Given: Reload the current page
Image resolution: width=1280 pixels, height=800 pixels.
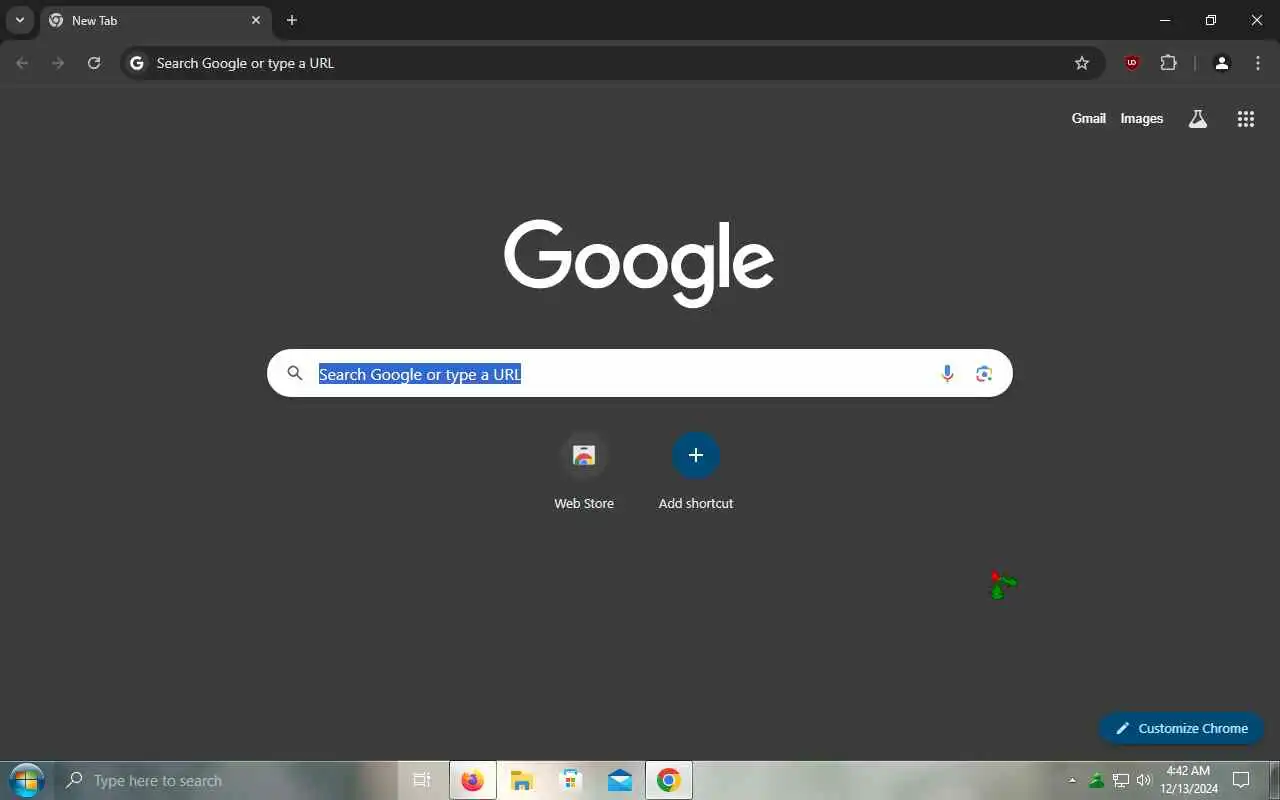Looking at the screenshot, I should [94, 63].
